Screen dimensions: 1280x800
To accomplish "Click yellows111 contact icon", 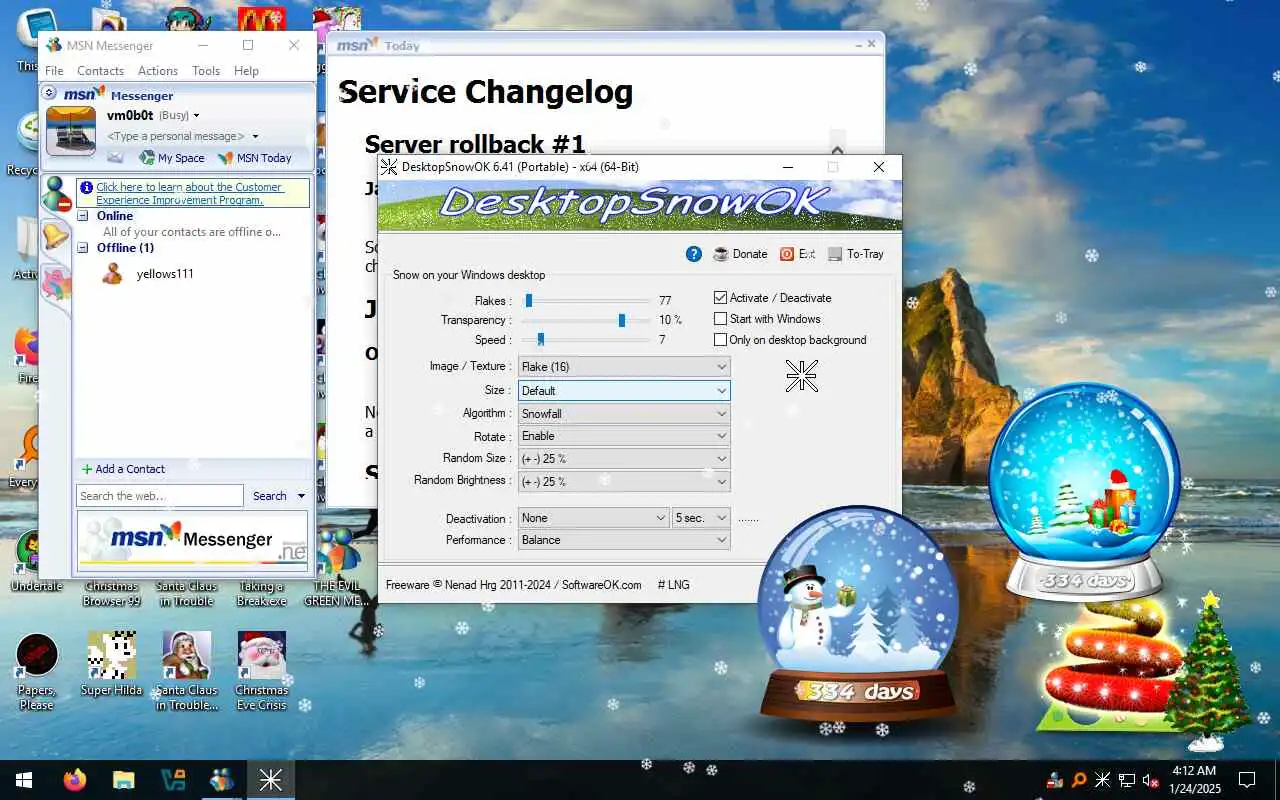I will (x=113, y=274).
